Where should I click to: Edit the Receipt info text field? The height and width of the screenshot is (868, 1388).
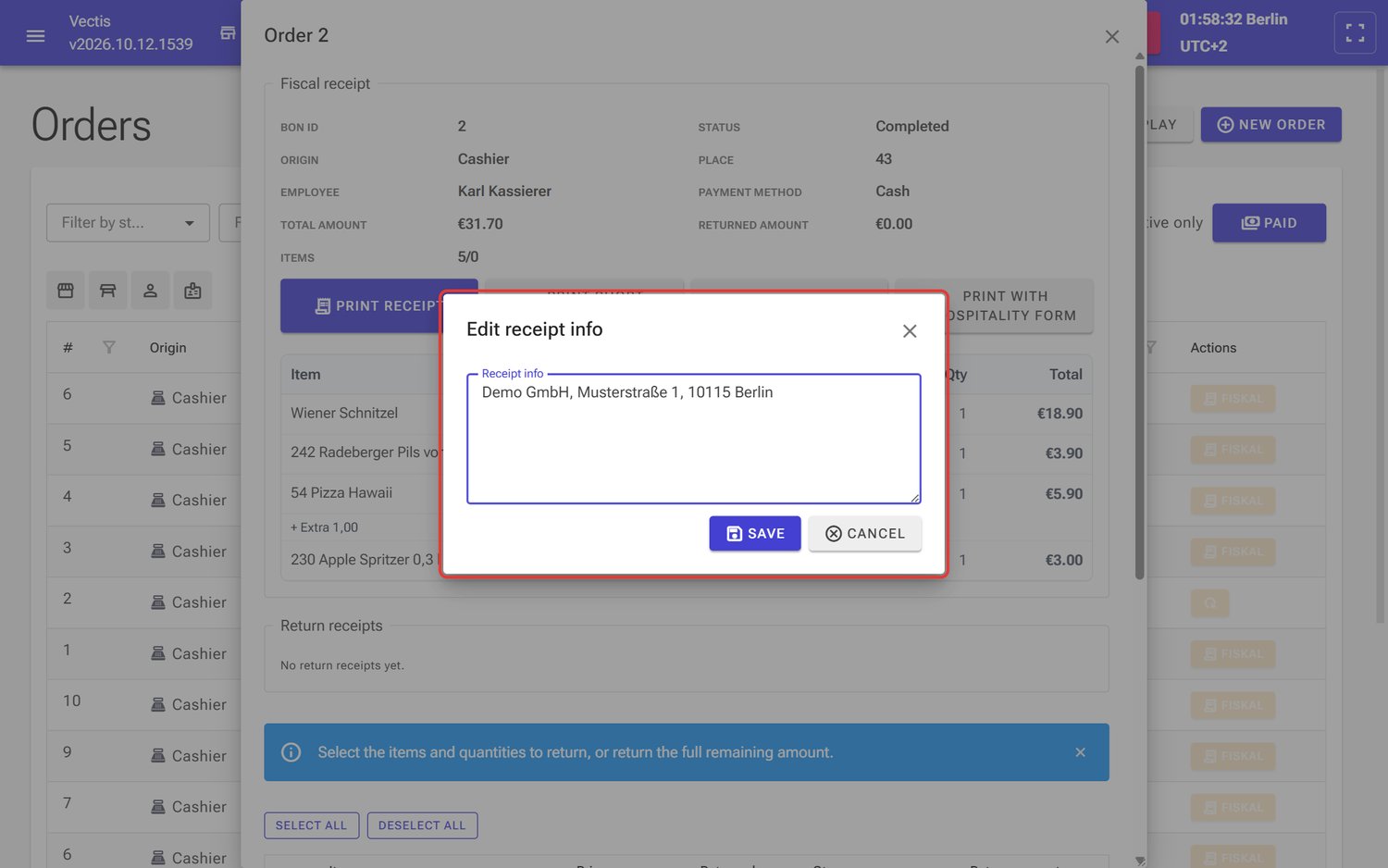[693, 439]
